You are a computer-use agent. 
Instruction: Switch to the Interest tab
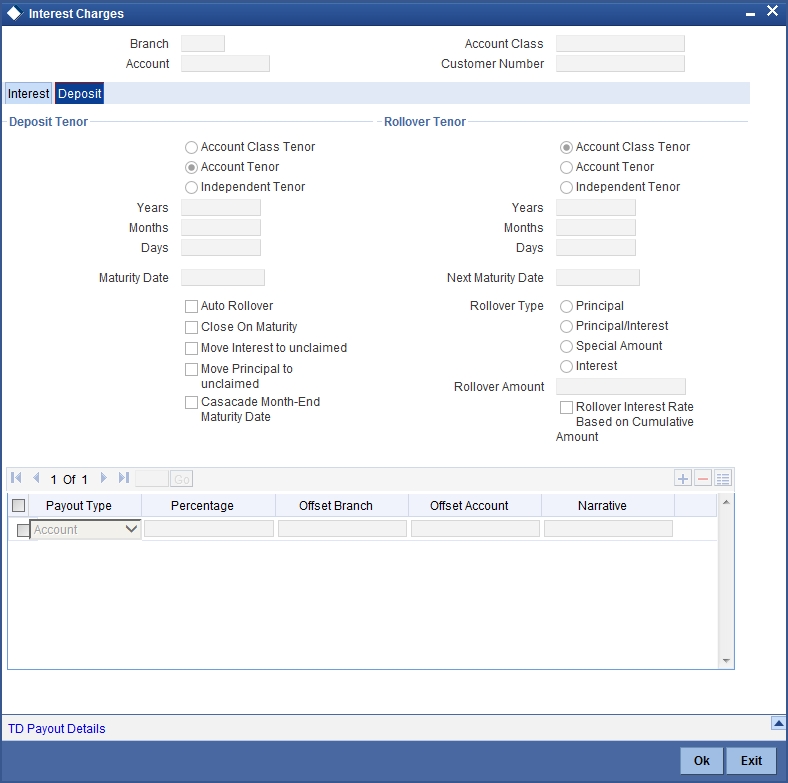pyautogui.click(x=28, y=93)
